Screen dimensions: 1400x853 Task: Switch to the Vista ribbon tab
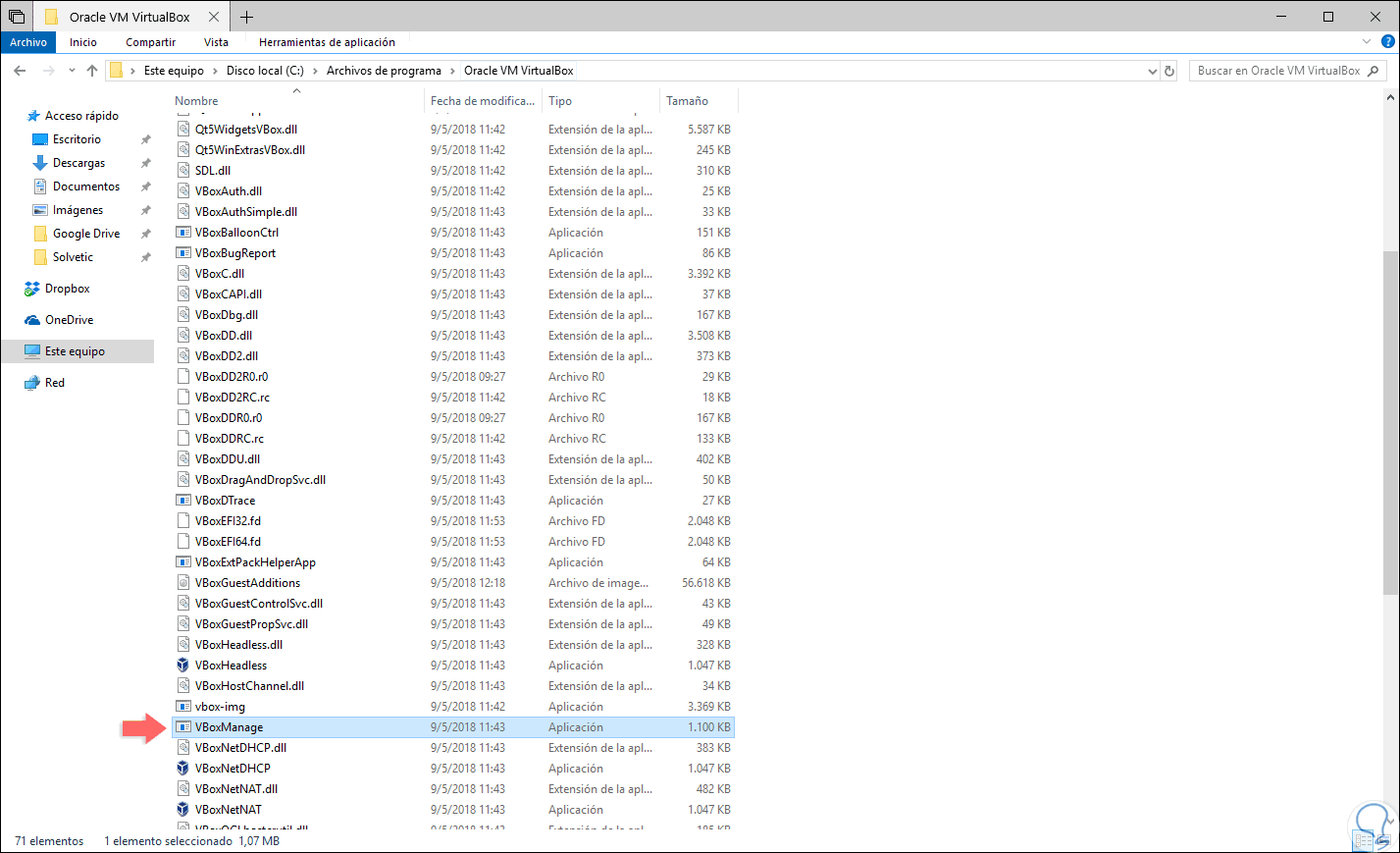tap(216, 42)
